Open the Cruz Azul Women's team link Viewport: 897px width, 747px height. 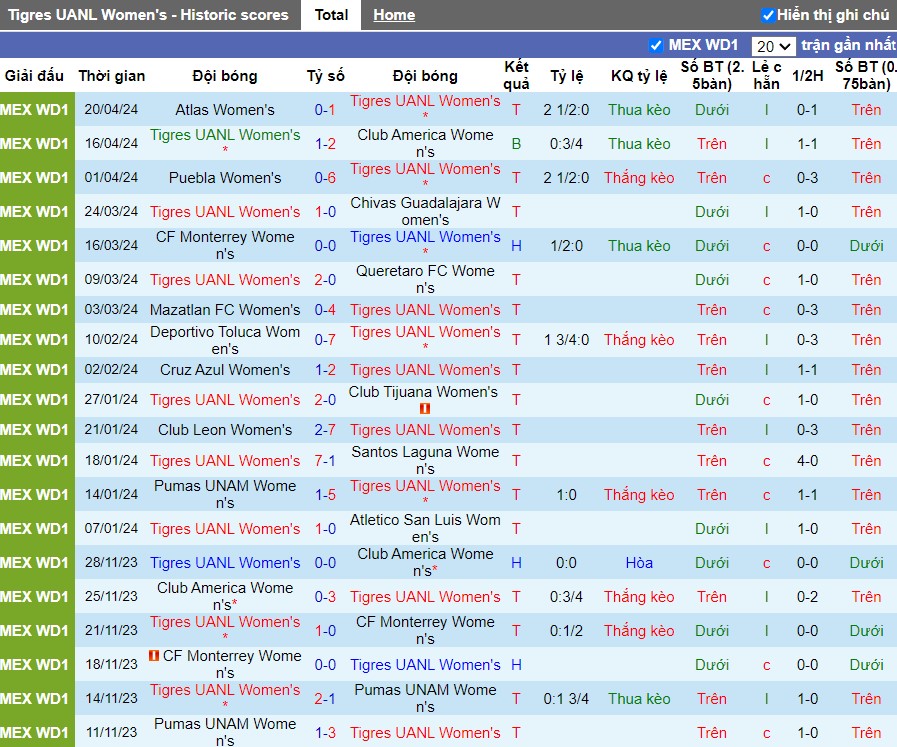click(225, 369)
